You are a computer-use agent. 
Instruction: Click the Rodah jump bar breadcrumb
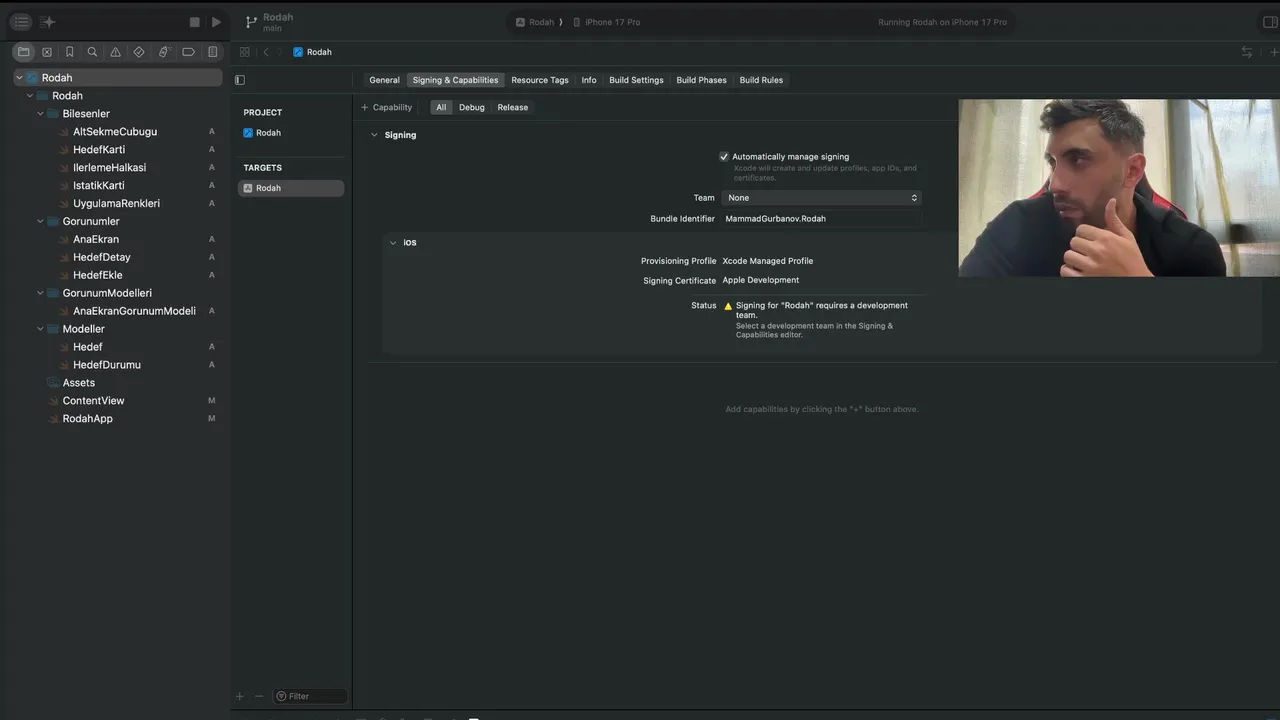pyautogui.click(x=312, y=52)
